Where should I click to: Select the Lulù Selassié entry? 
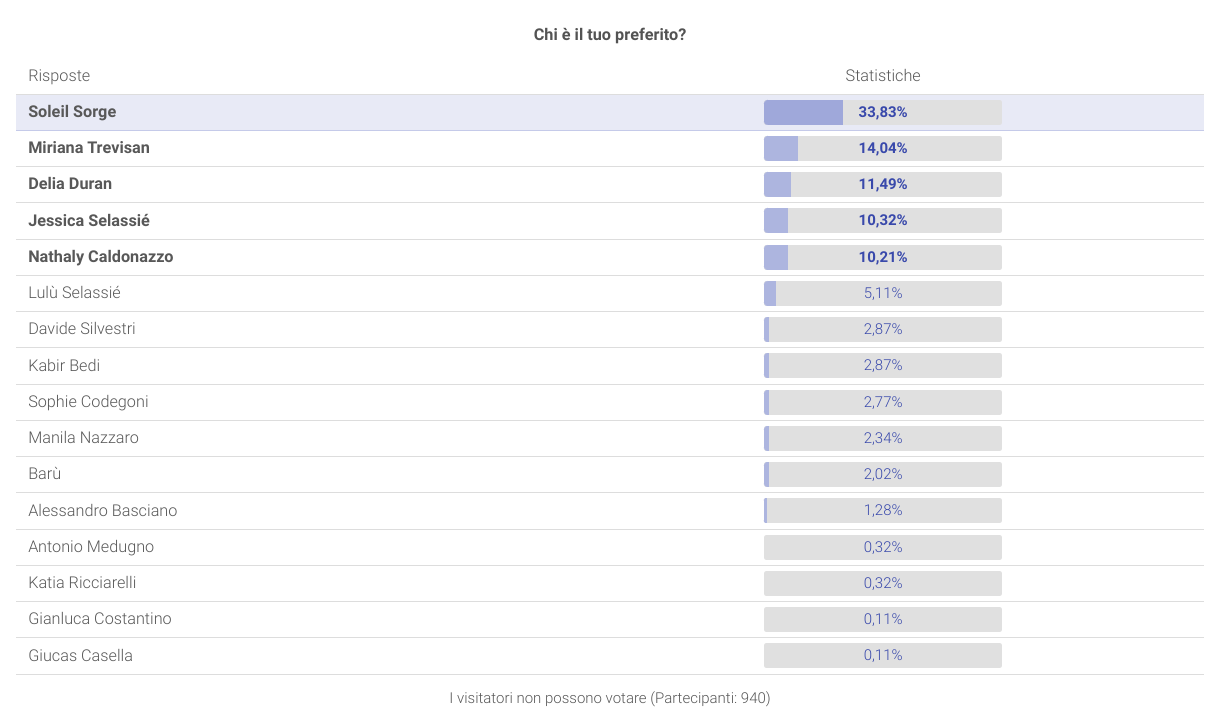pos(74,293)
